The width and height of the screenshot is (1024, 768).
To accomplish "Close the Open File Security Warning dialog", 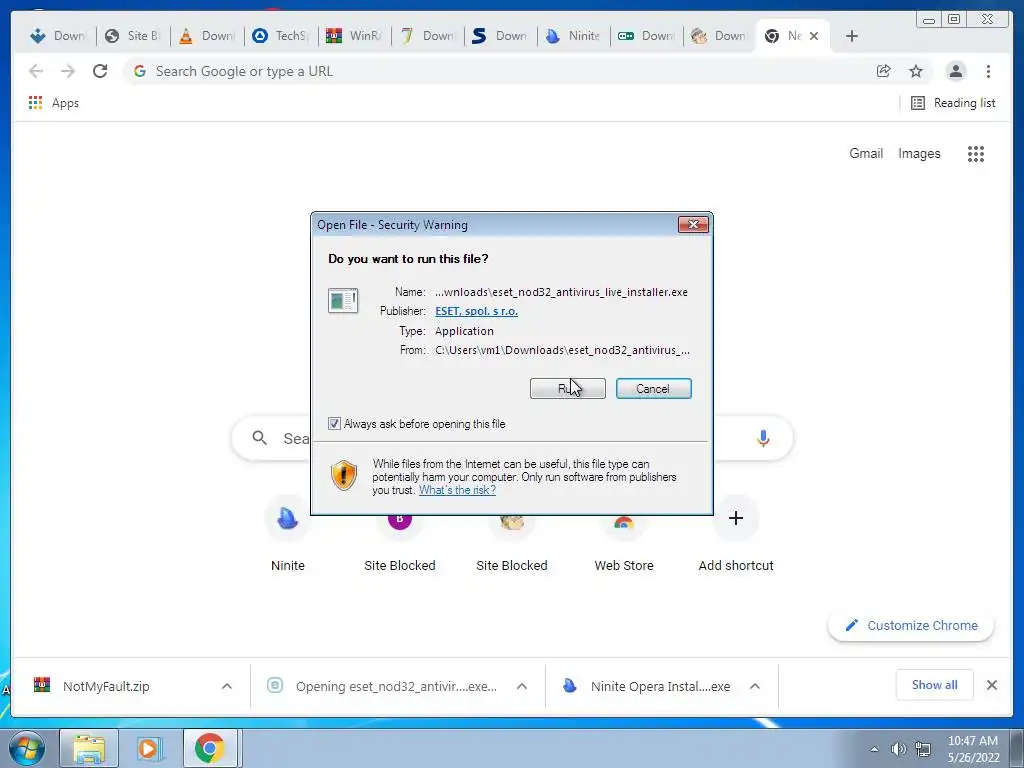I will (693, 225).
